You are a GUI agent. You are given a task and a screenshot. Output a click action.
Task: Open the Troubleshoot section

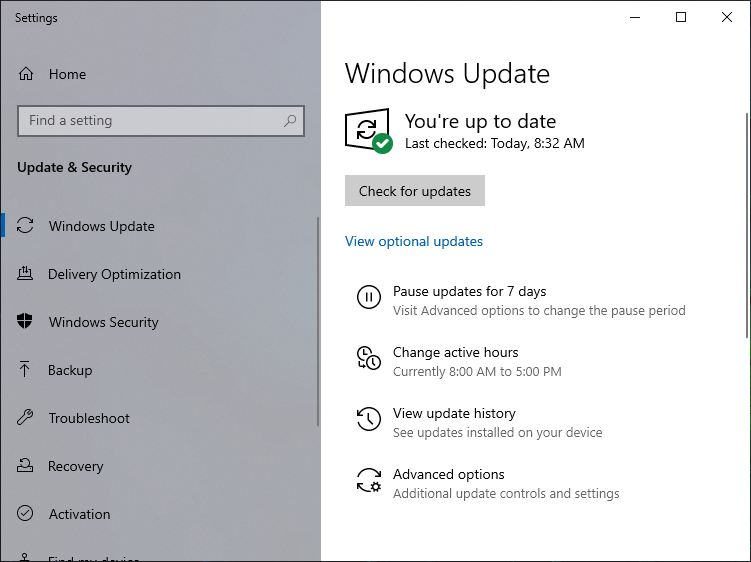pyautogui.click(x=158, y=417)
